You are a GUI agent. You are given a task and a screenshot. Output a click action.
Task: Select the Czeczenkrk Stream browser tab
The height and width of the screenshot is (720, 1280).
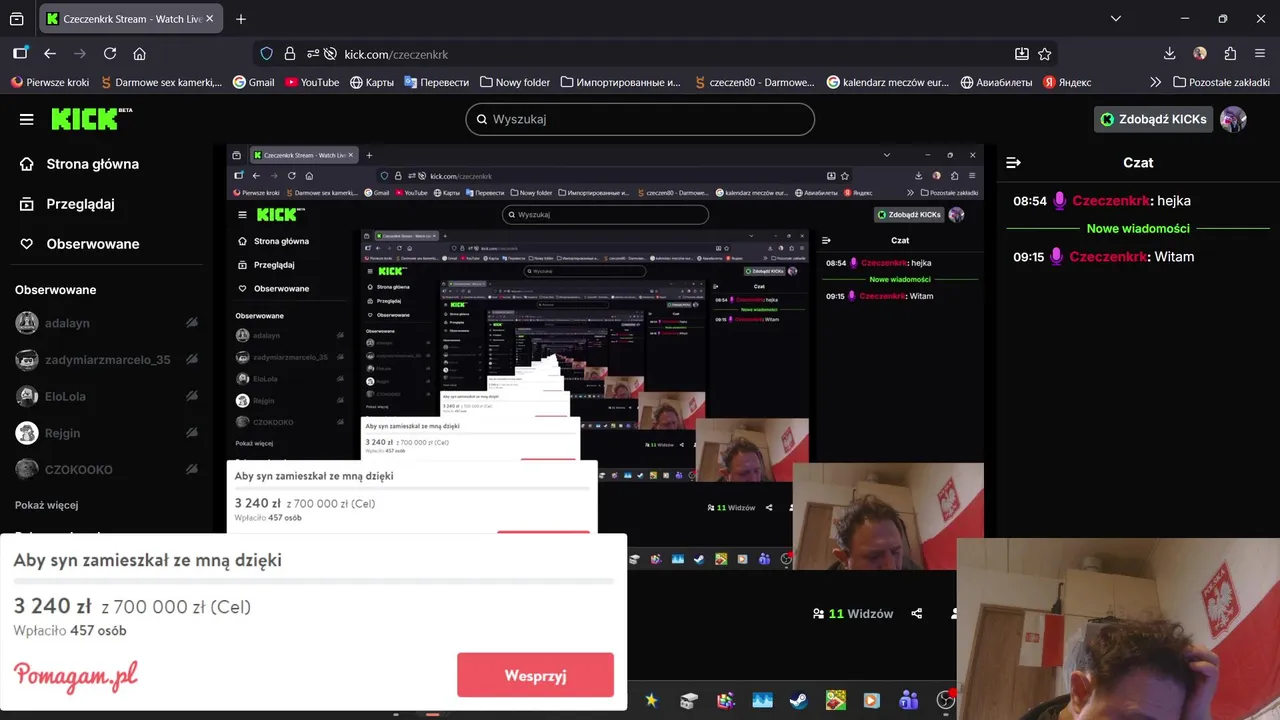[130, 19]
